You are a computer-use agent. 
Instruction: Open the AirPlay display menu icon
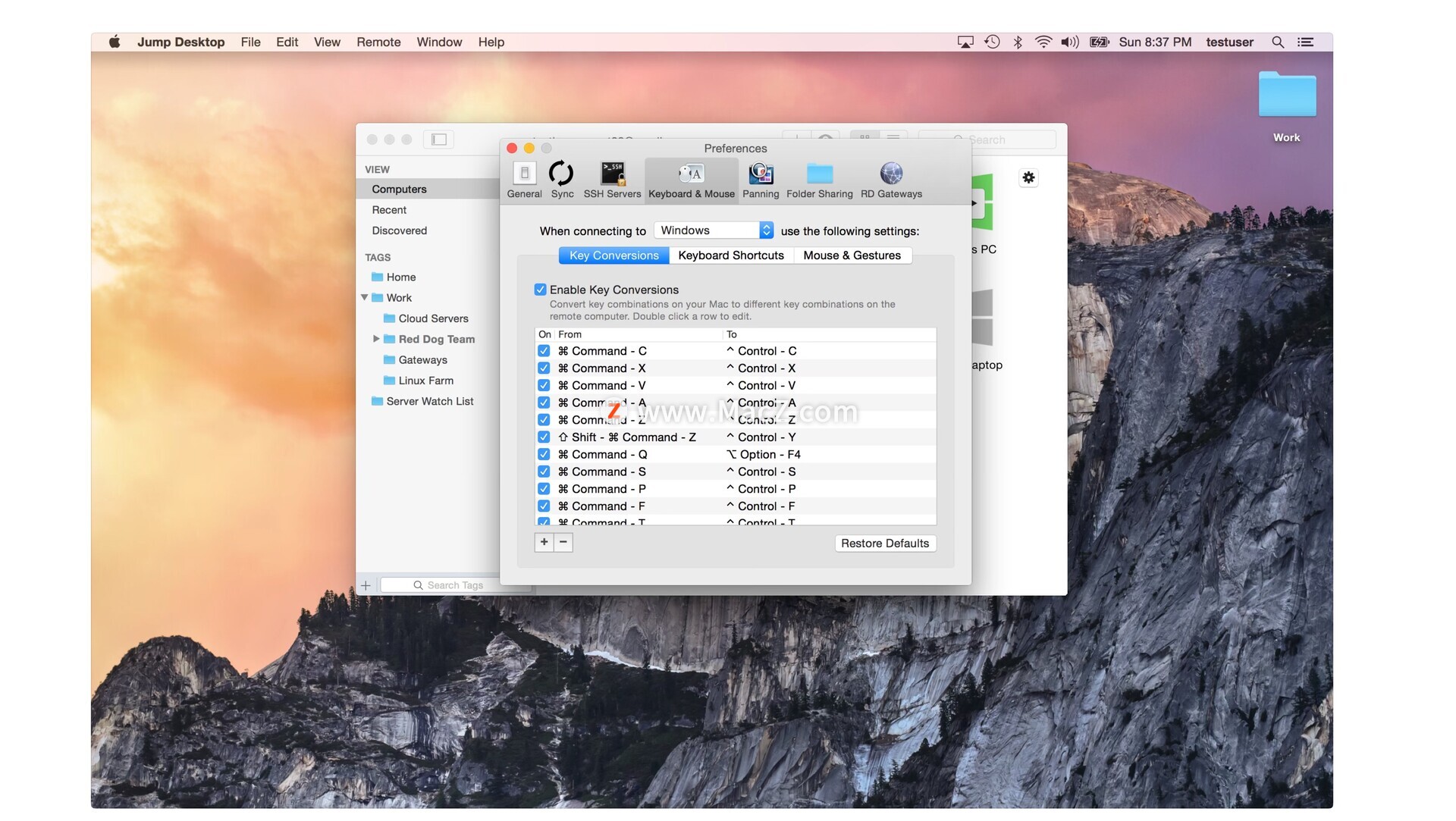(x=965, y=42)
